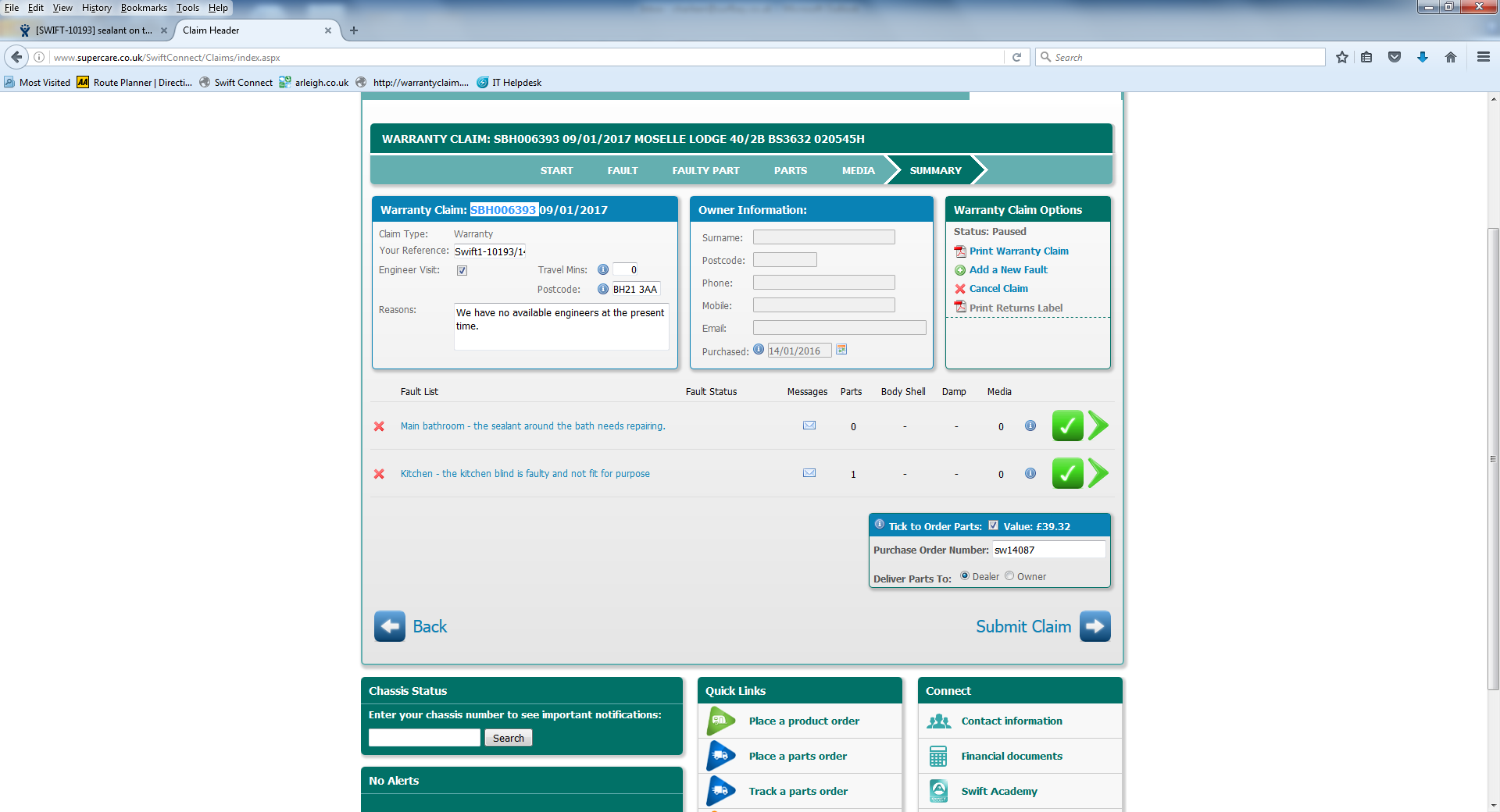Open the File menu

pyautogui.click(x=12, y=8)
